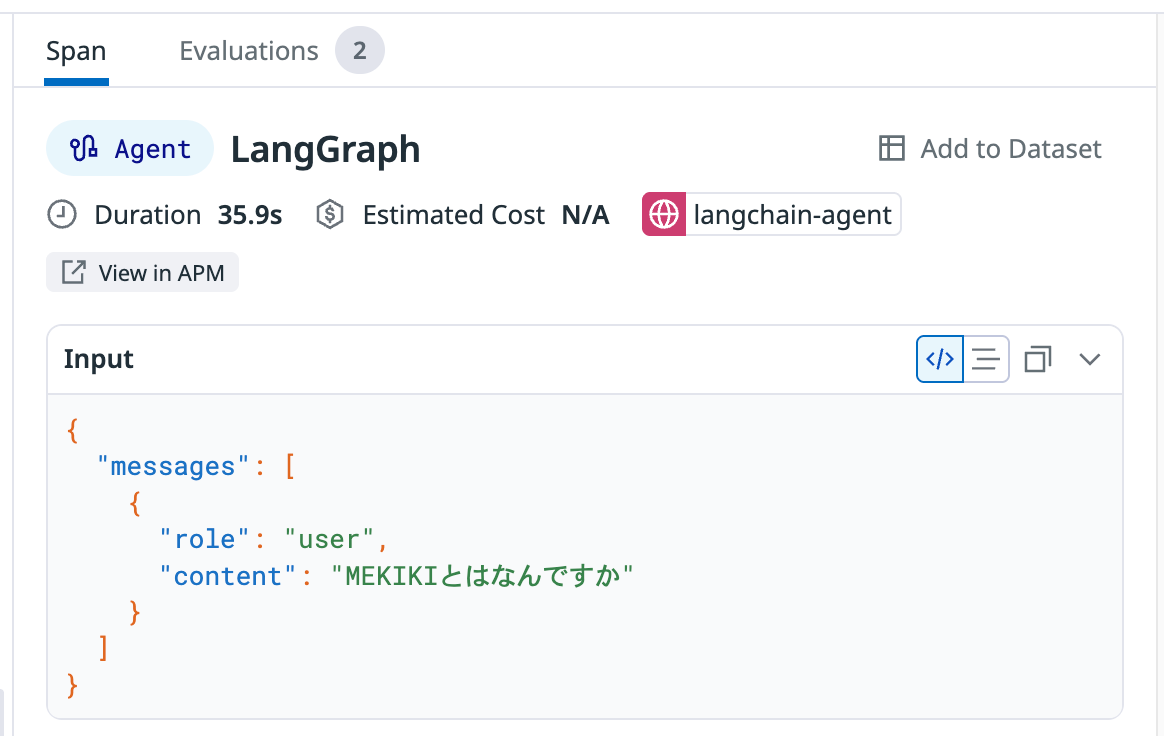Click the Duration clock icon
The height and width of the screenshot is (736, 1164).
[62, 215]
